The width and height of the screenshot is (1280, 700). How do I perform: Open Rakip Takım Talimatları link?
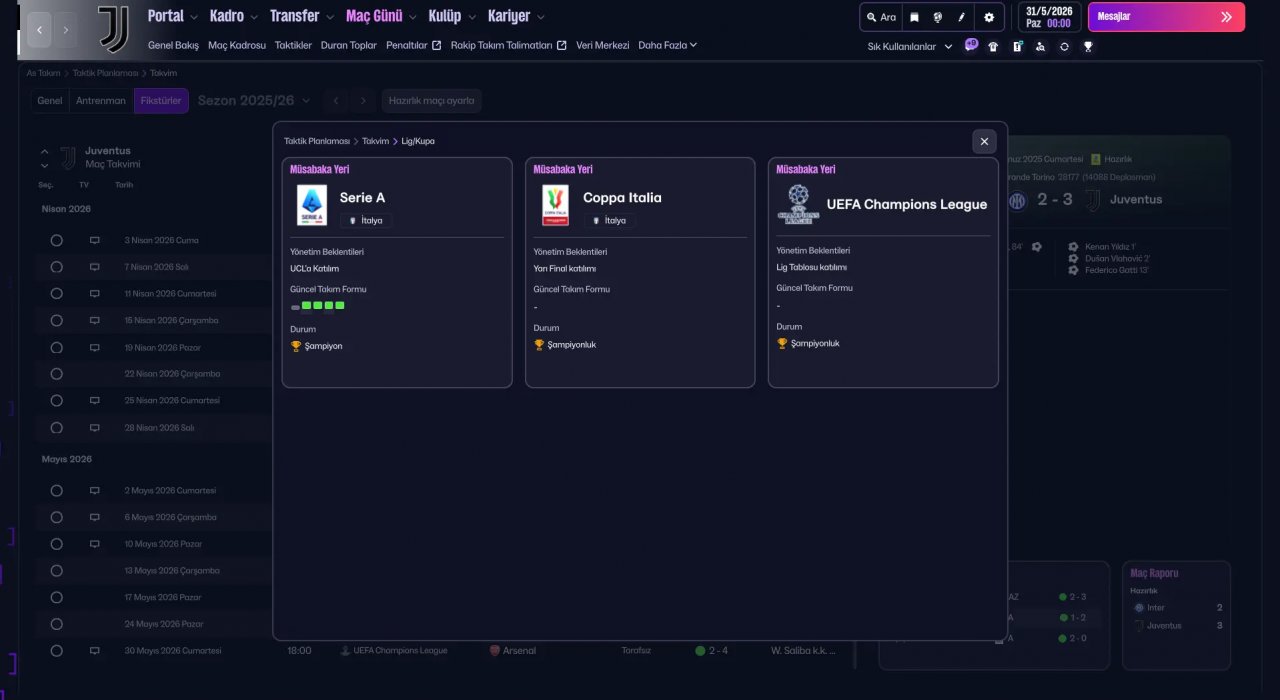click(509, 45)
